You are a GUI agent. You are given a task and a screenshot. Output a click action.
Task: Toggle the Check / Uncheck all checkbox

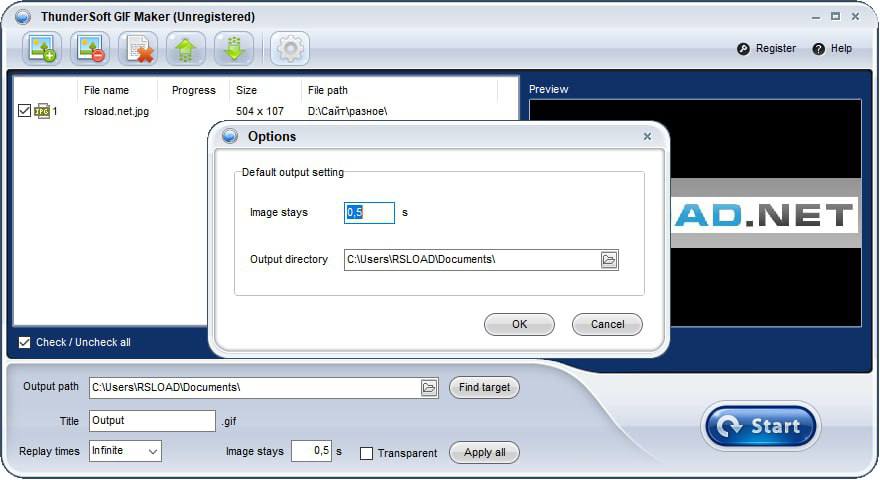[x=25, y=343]
